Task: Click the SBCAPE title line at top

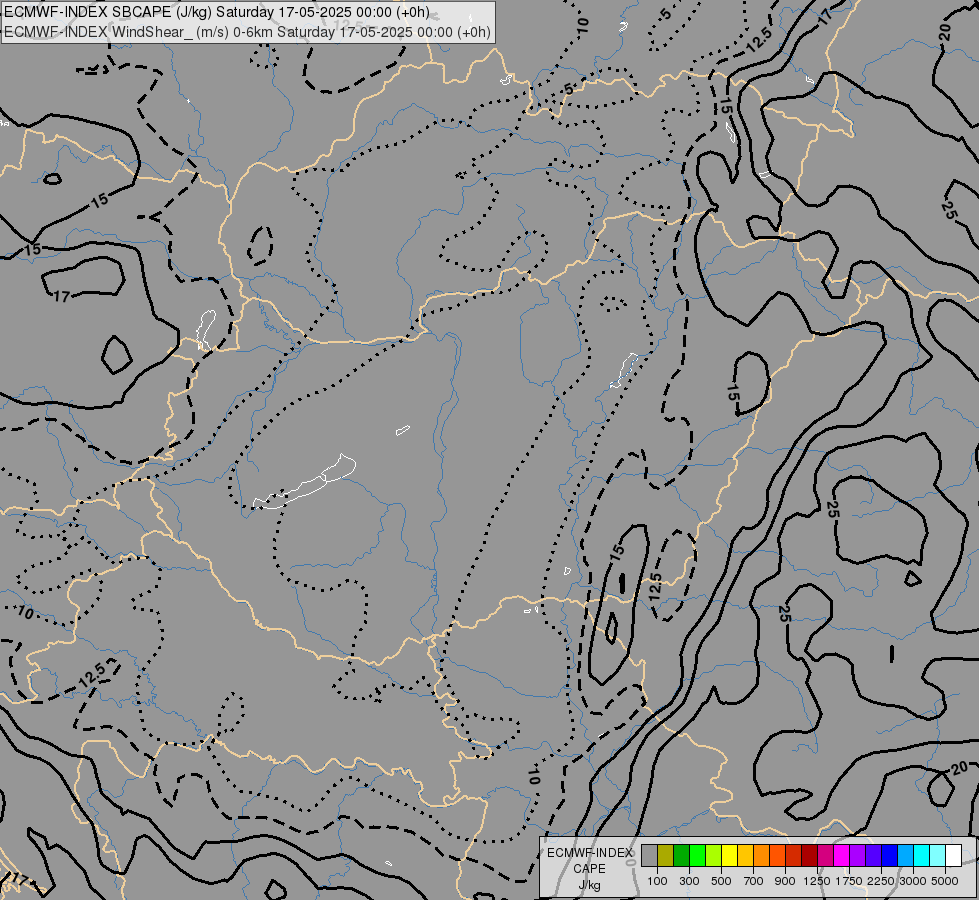Action: tap(217, 12)
